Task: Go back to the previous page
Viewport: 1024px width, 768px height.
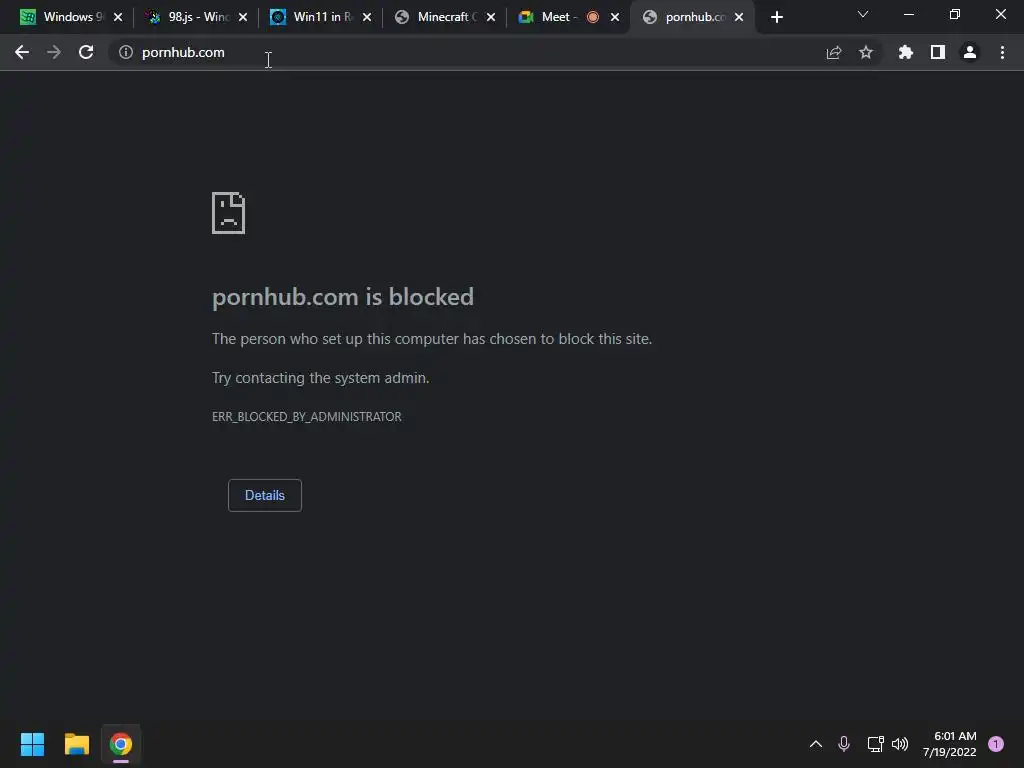Action: pyautogui.click(x=22, y=52)
